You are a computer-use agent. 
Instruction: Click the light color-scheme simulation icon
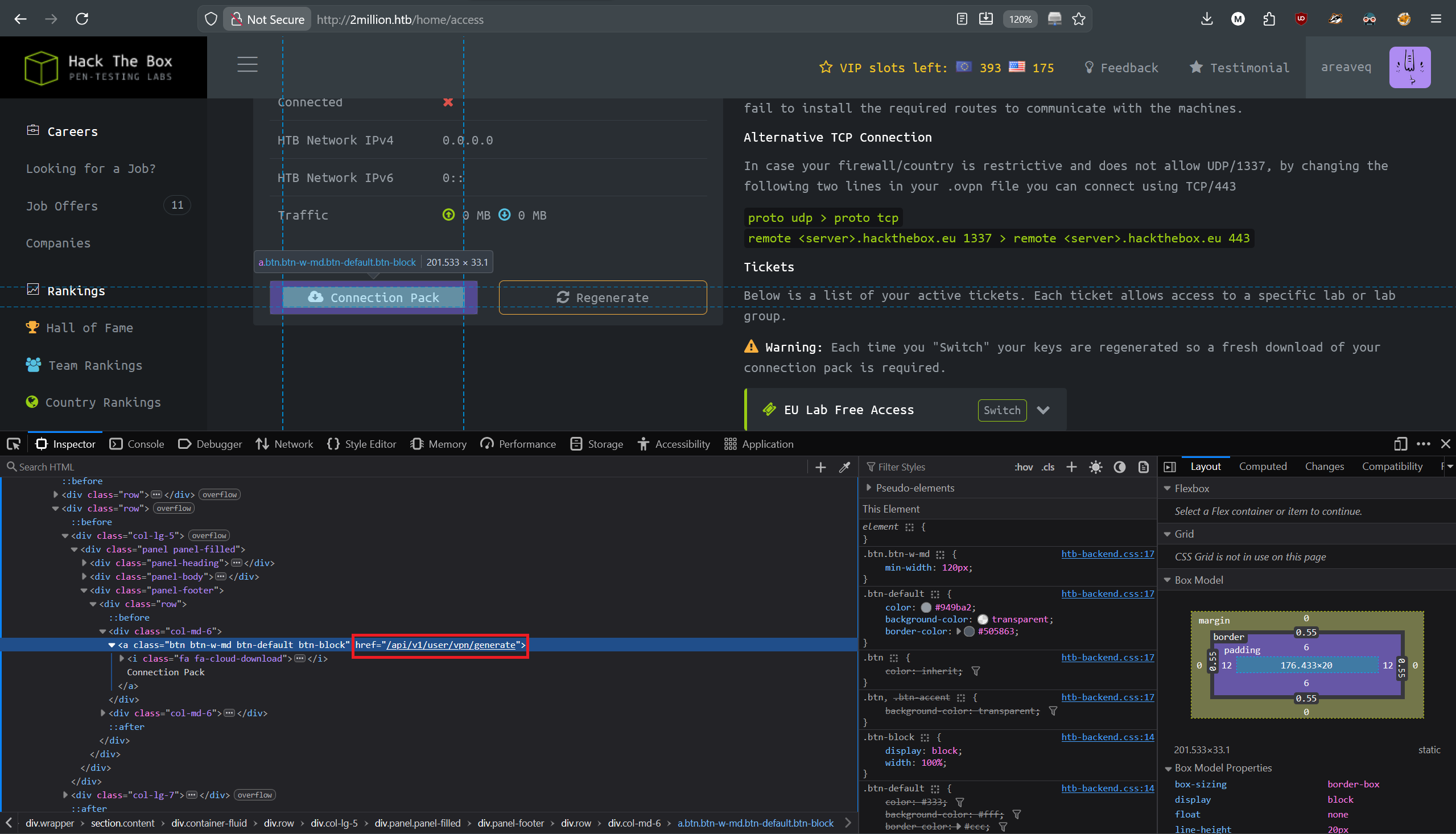coord(1096,467)
